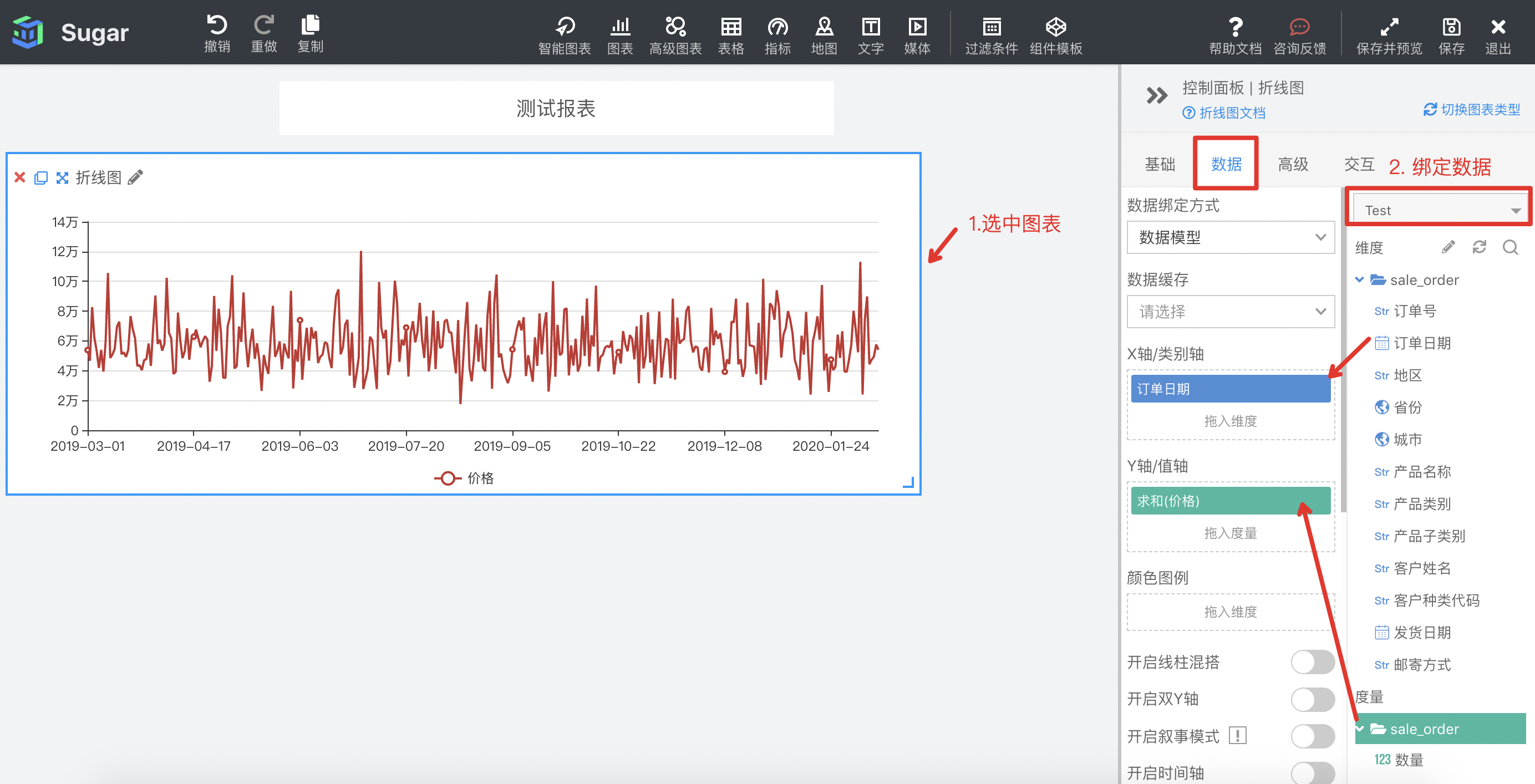1535x784 pixels.
Task: Edit dimensions with pencil icon
Action: point(1448,247)
